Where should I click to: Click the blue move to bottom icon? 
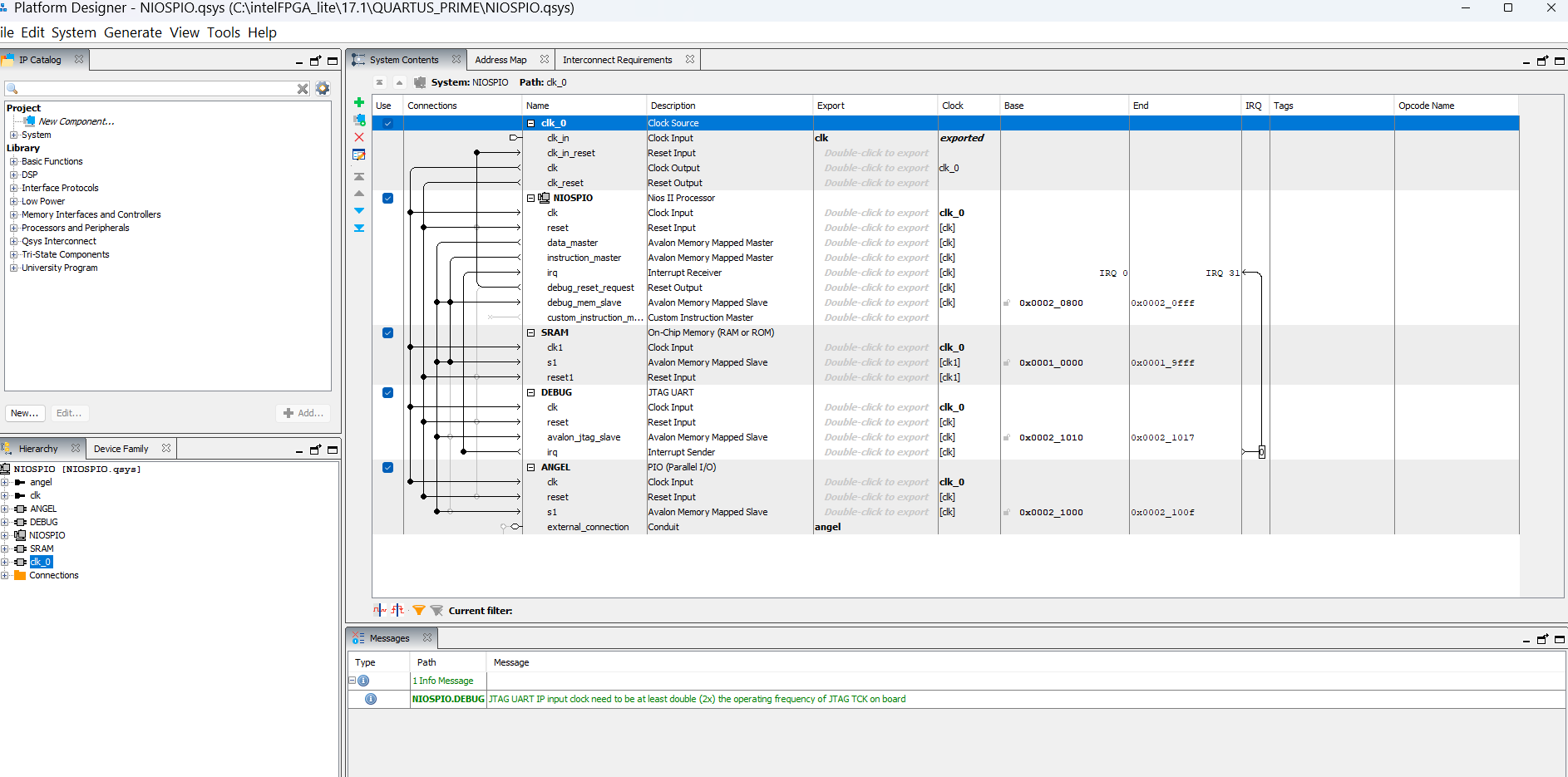(359, 228)
